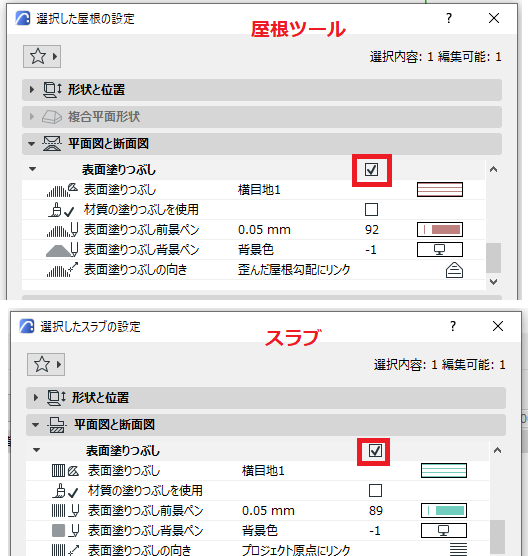The width and height of the screenshot is (528, 556).
Task: Expand roof 形状と位置 panel
Action: [x=262, y=90]
